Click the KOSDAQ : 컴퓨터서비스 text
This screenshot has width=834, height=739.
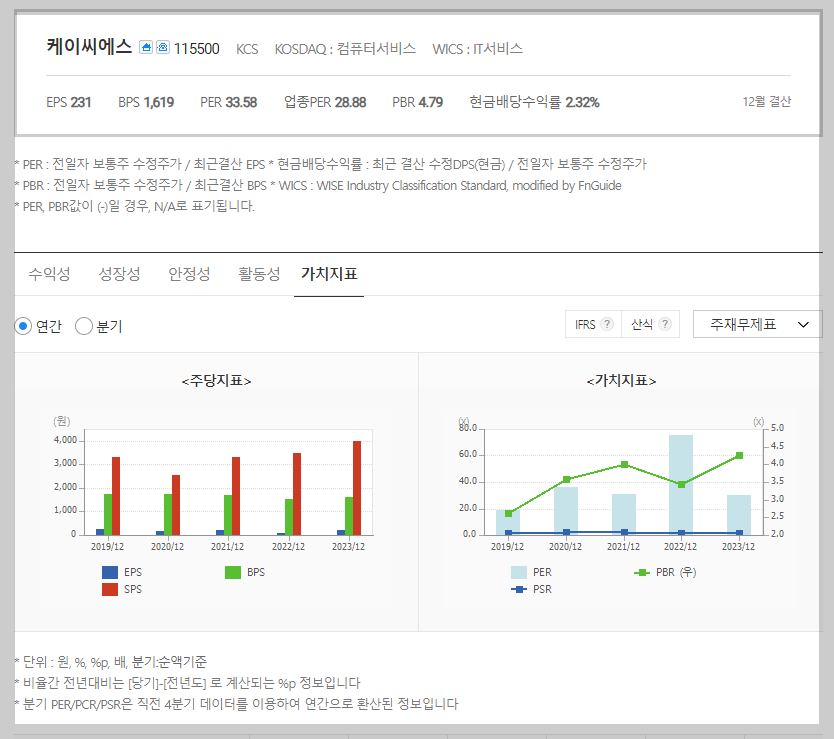pyautogui.click(x=345, y=49)
